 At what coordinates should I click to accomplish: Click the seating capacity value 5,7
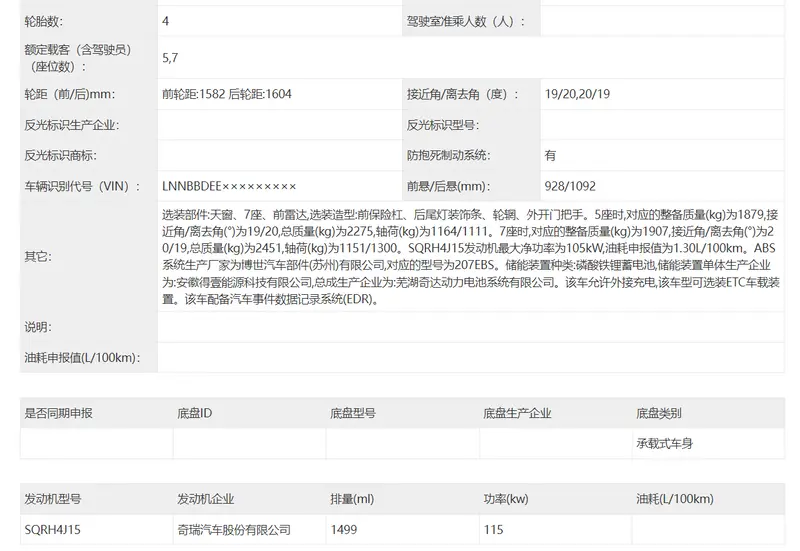coord(170,58)
